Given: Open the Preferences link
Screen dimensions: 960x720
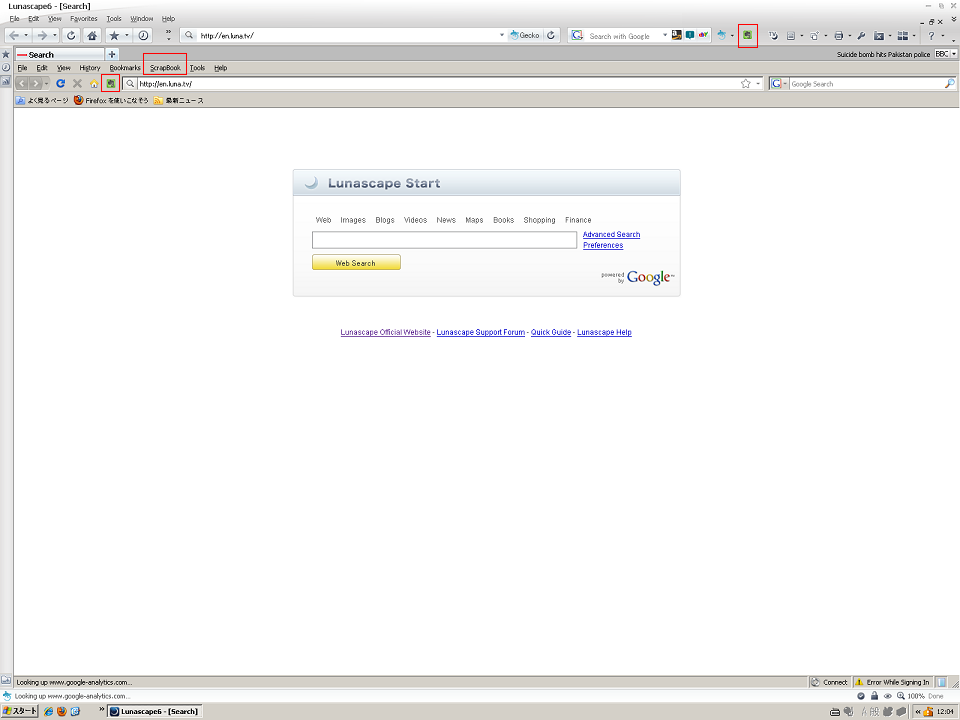Looking at the screenshot, I should (x=603, y=246).
